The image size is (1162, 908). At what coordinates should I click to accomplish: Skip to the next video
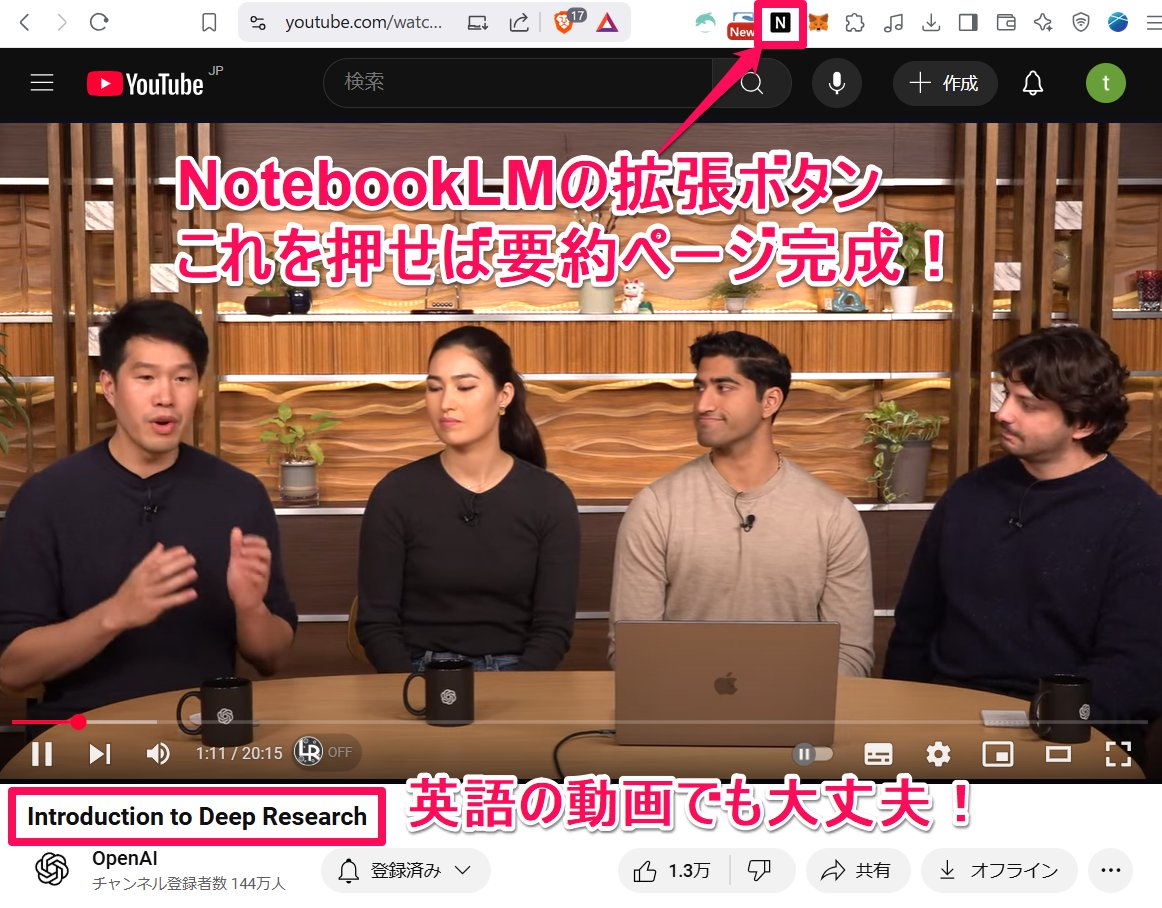(99, 754)
